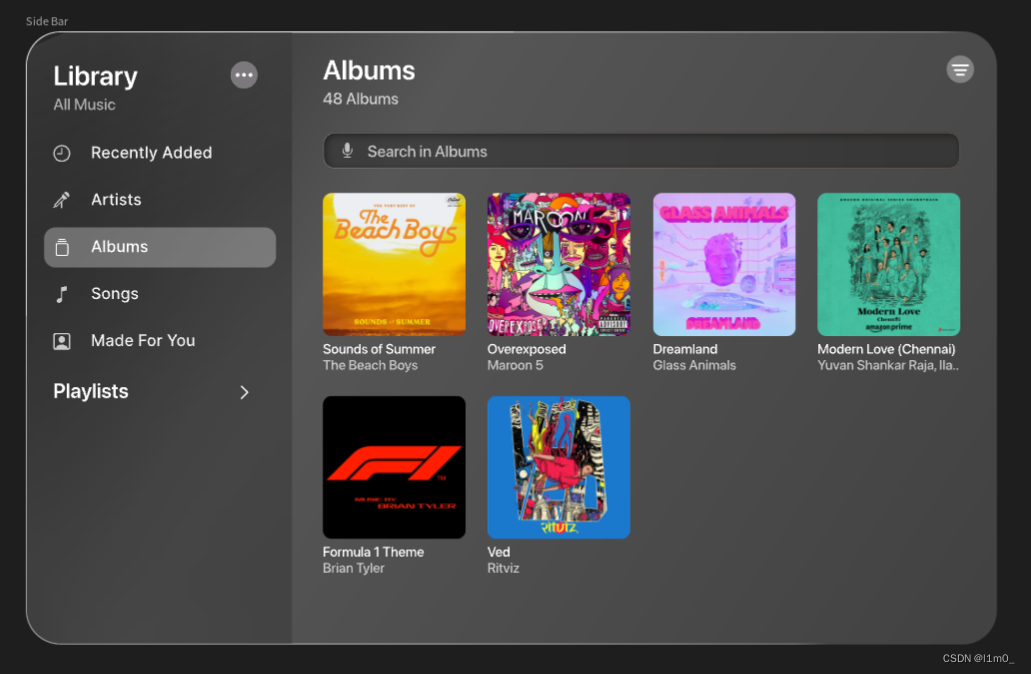Click "Yuvan Shankar Raja, Ila.." artist text
The image size is (1031, 674).
point(888,366)
